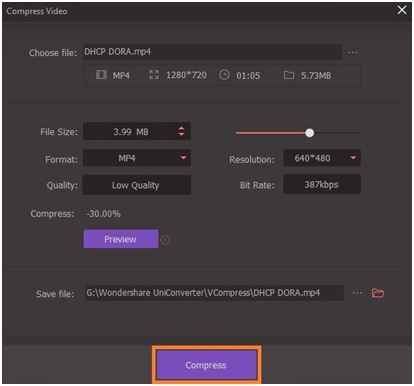Click the Low Quality field

[x=137, y=185]
